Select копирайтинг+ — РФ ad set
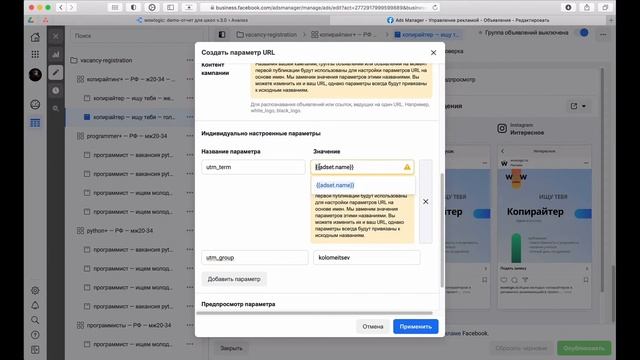The height and width of the screenshot is (360, 640). [x=130, y=79]
